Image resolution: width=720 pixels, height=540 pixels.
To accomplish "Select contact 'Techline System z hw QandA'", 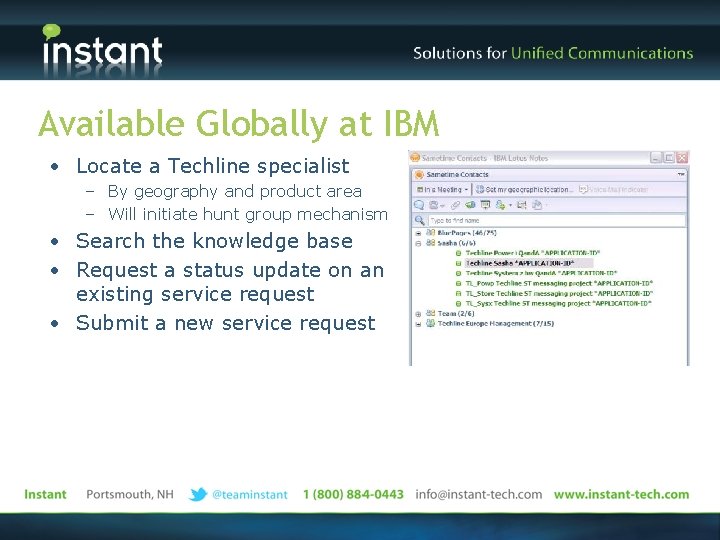I will pos(541,273).
